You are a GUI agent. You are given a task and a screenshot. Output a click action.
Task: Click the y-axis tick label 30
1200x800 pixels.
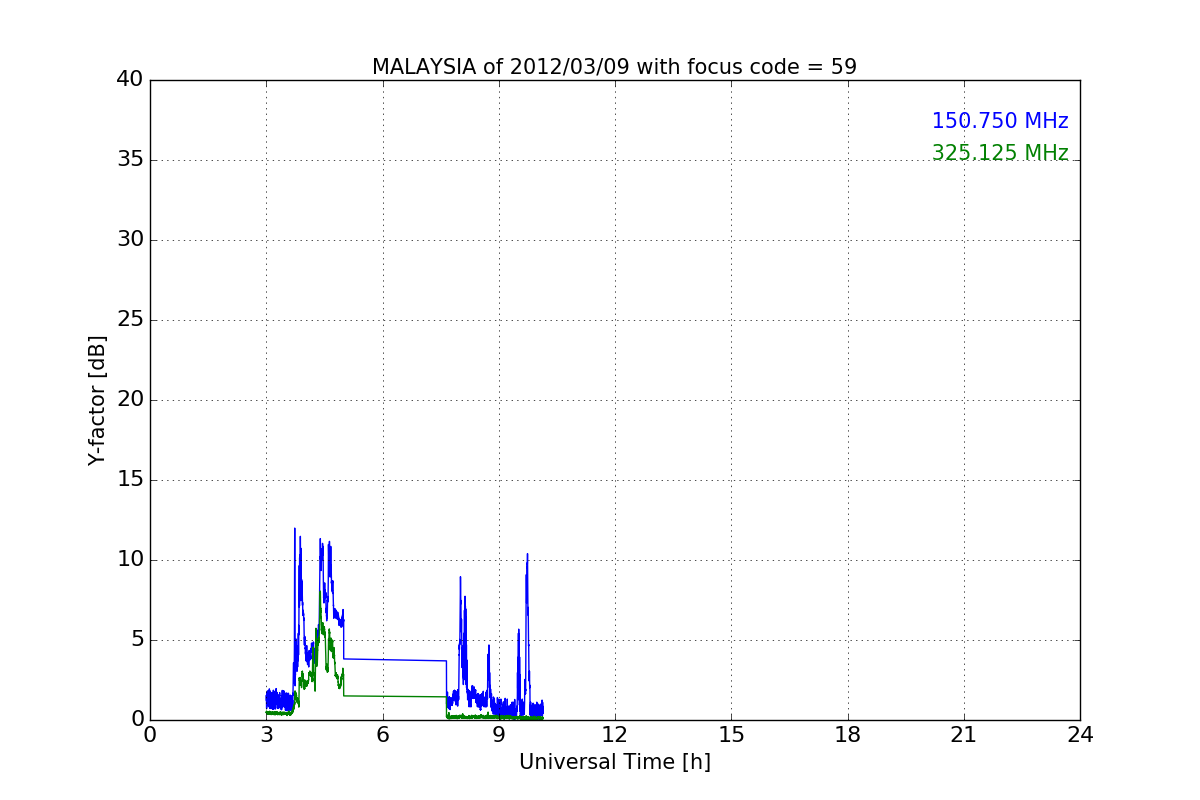coord(130,240)
